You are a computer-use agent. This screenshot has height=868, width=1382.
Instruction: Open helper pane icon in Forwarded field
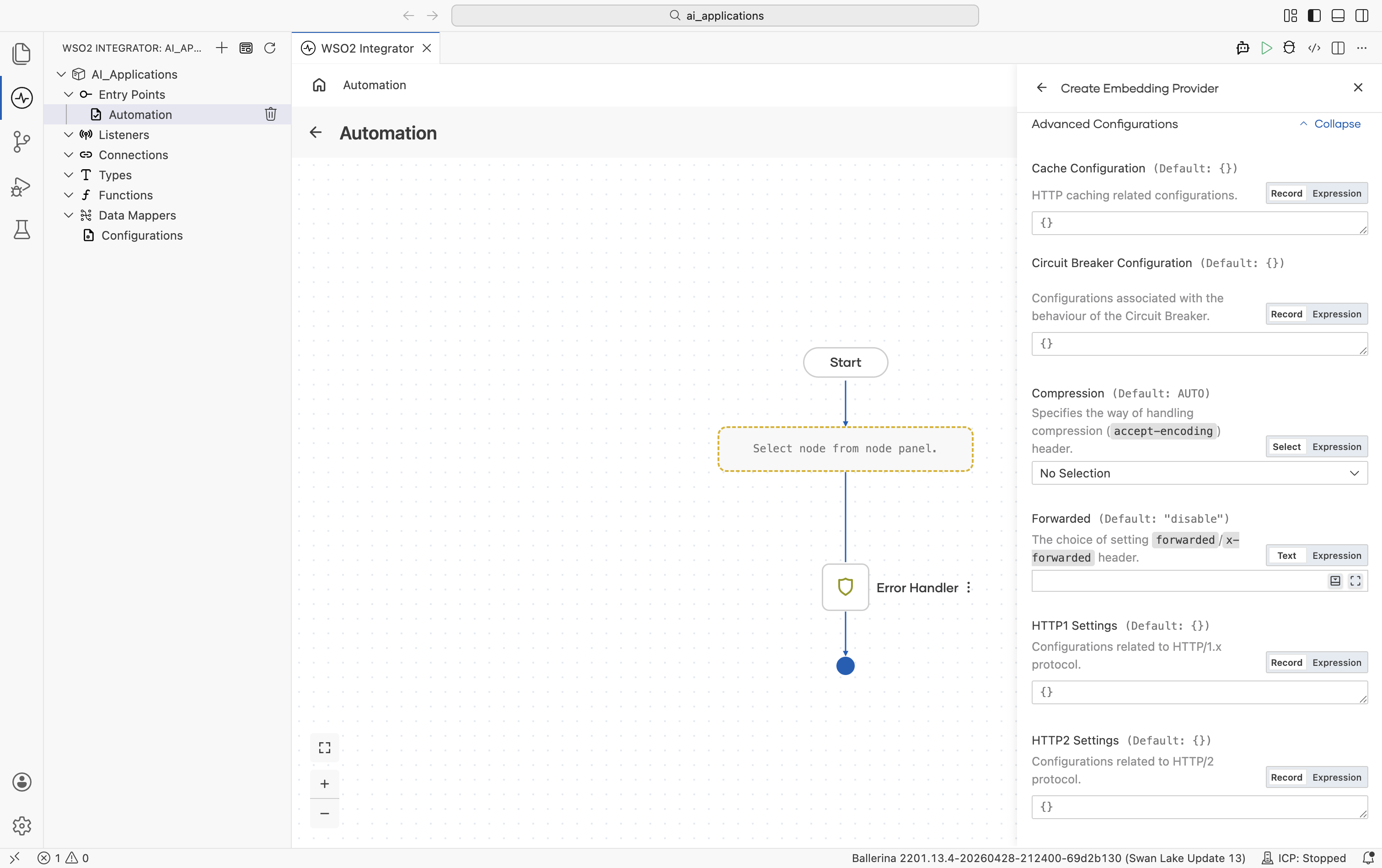(x=1335, y=581)
